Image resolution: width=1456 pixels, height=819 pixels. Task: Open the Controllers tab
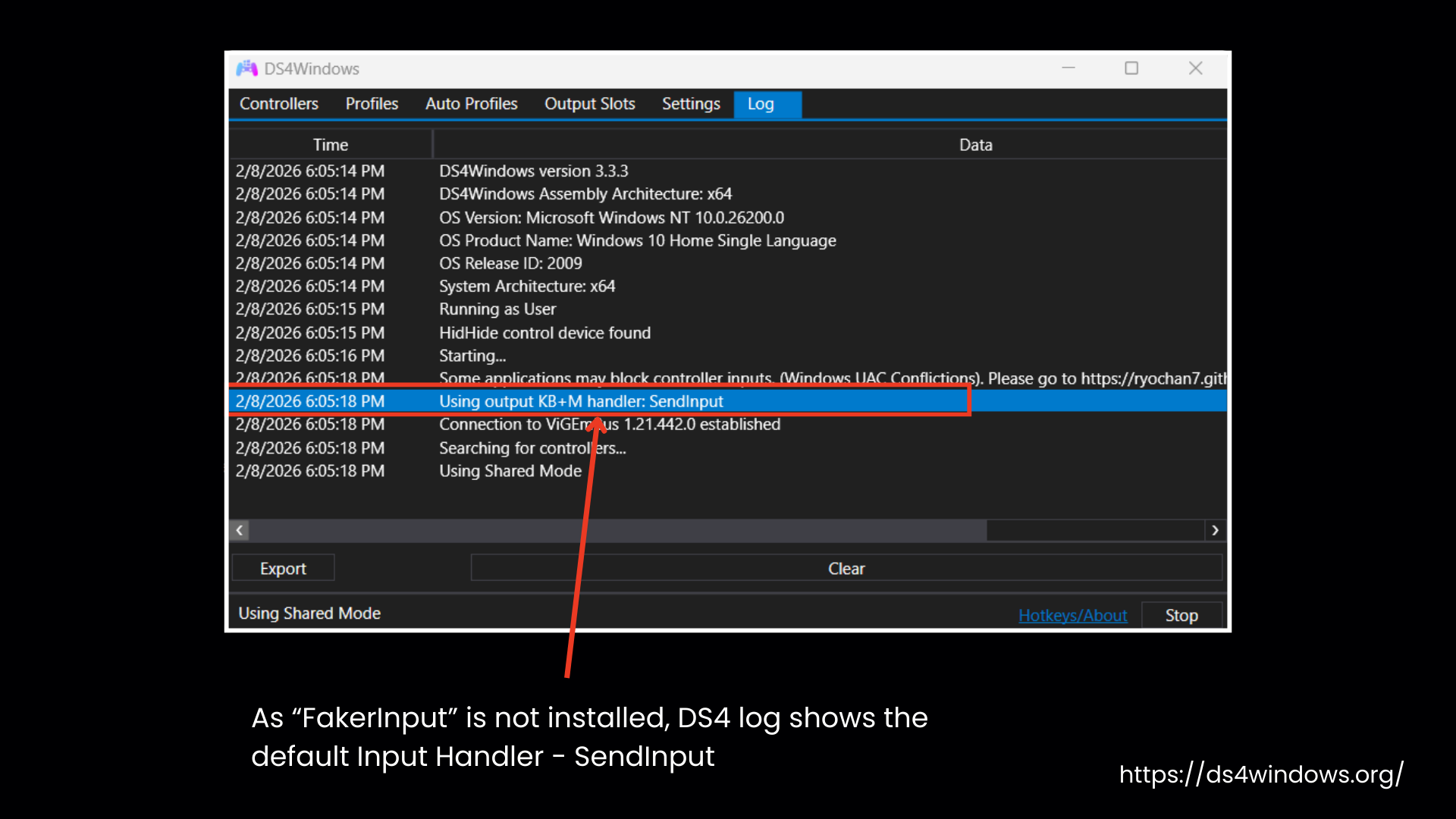point(279,104)
